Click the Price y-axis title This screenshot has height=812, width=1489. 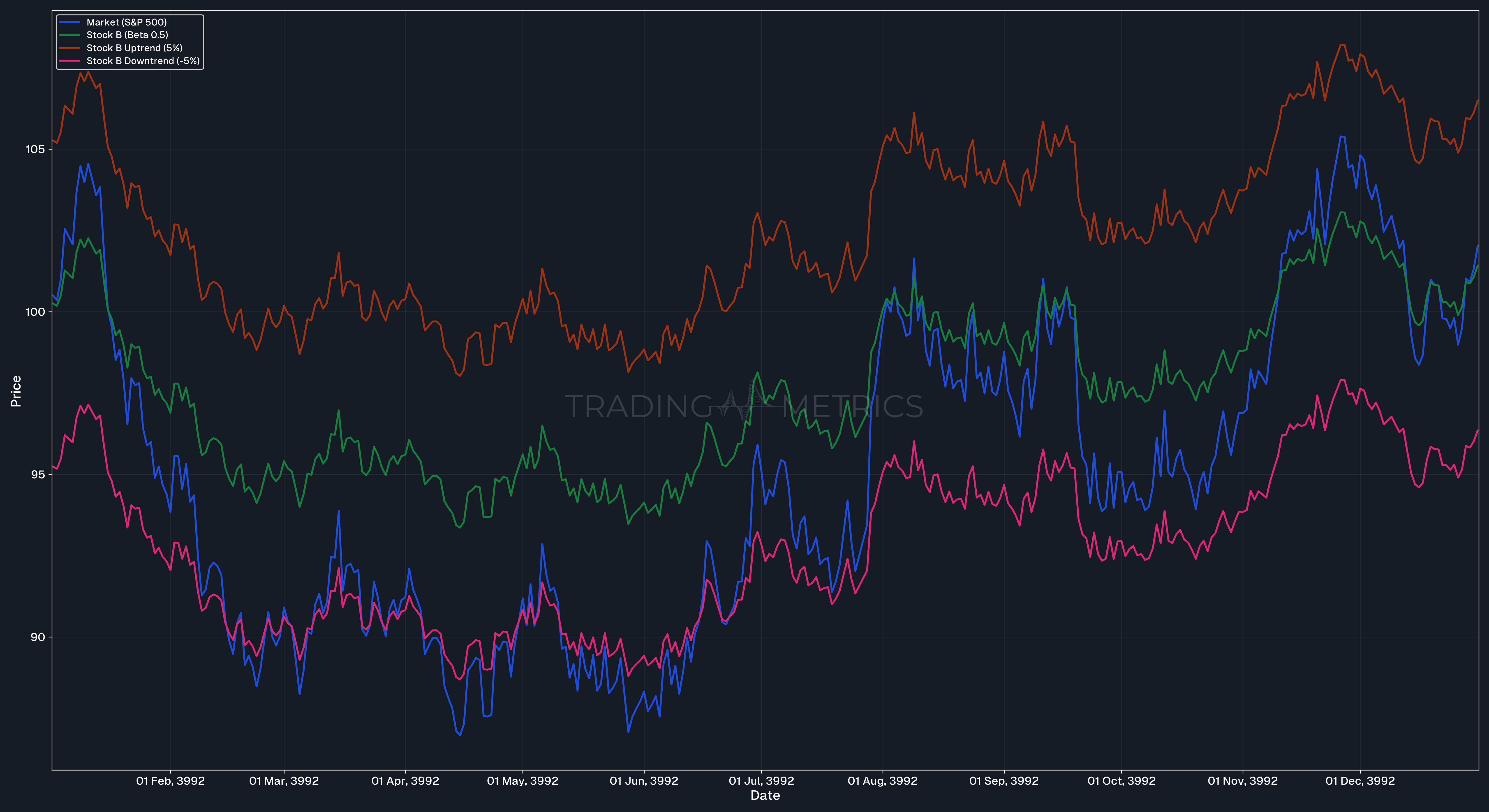[x=16, y=391]
